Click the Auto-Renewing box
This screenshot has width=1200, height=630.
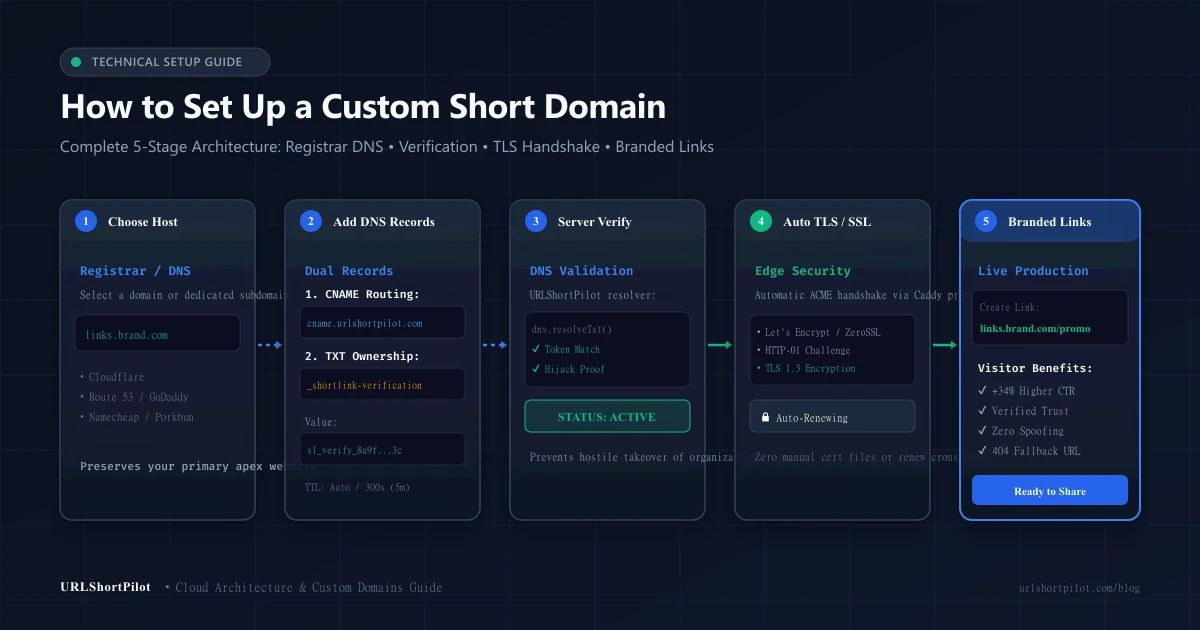tap(832, 417)
